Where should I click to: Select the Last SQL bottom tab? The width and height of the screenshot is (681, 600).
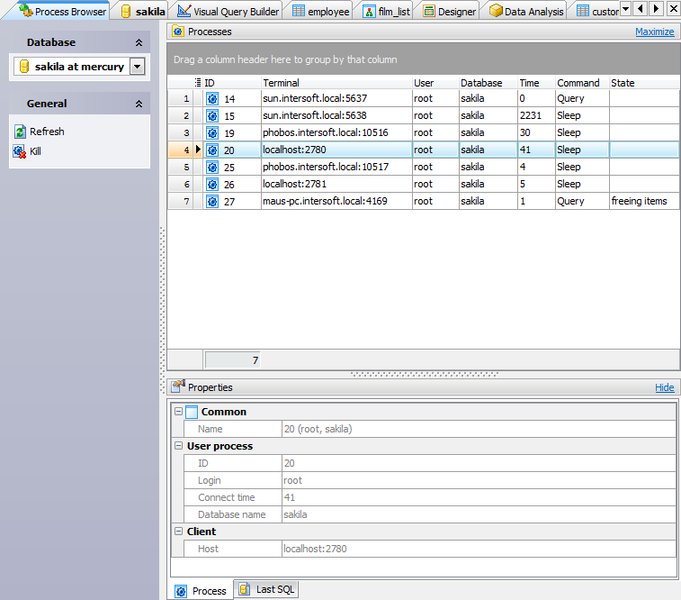pos(267,589)
